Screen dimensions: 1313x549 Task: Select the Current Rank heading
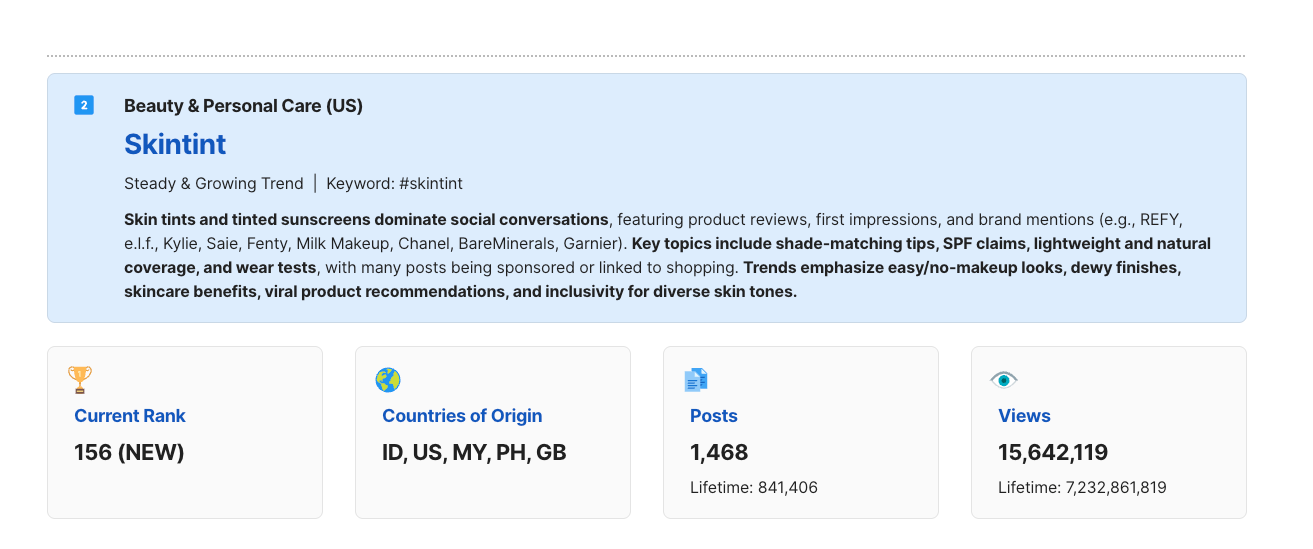click(130, 416)
